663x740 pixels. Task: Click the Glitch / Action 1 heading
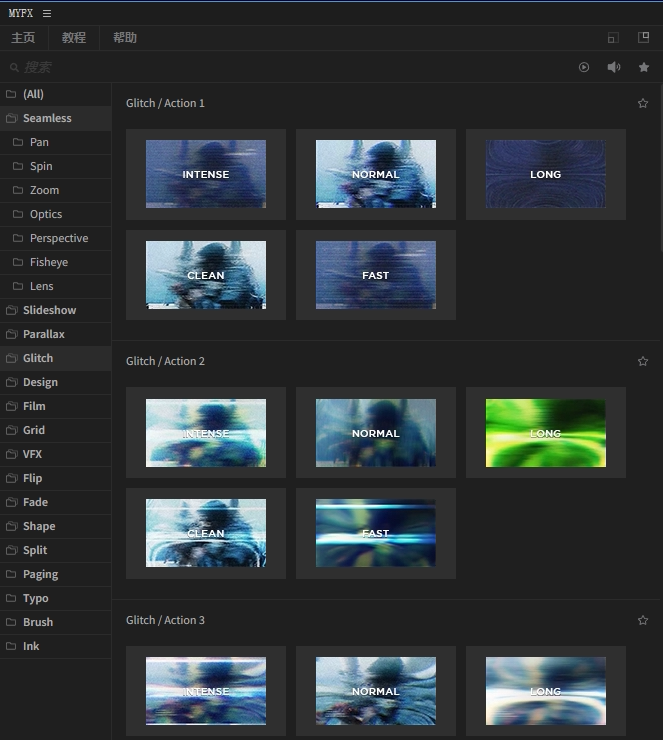[165, 103]
